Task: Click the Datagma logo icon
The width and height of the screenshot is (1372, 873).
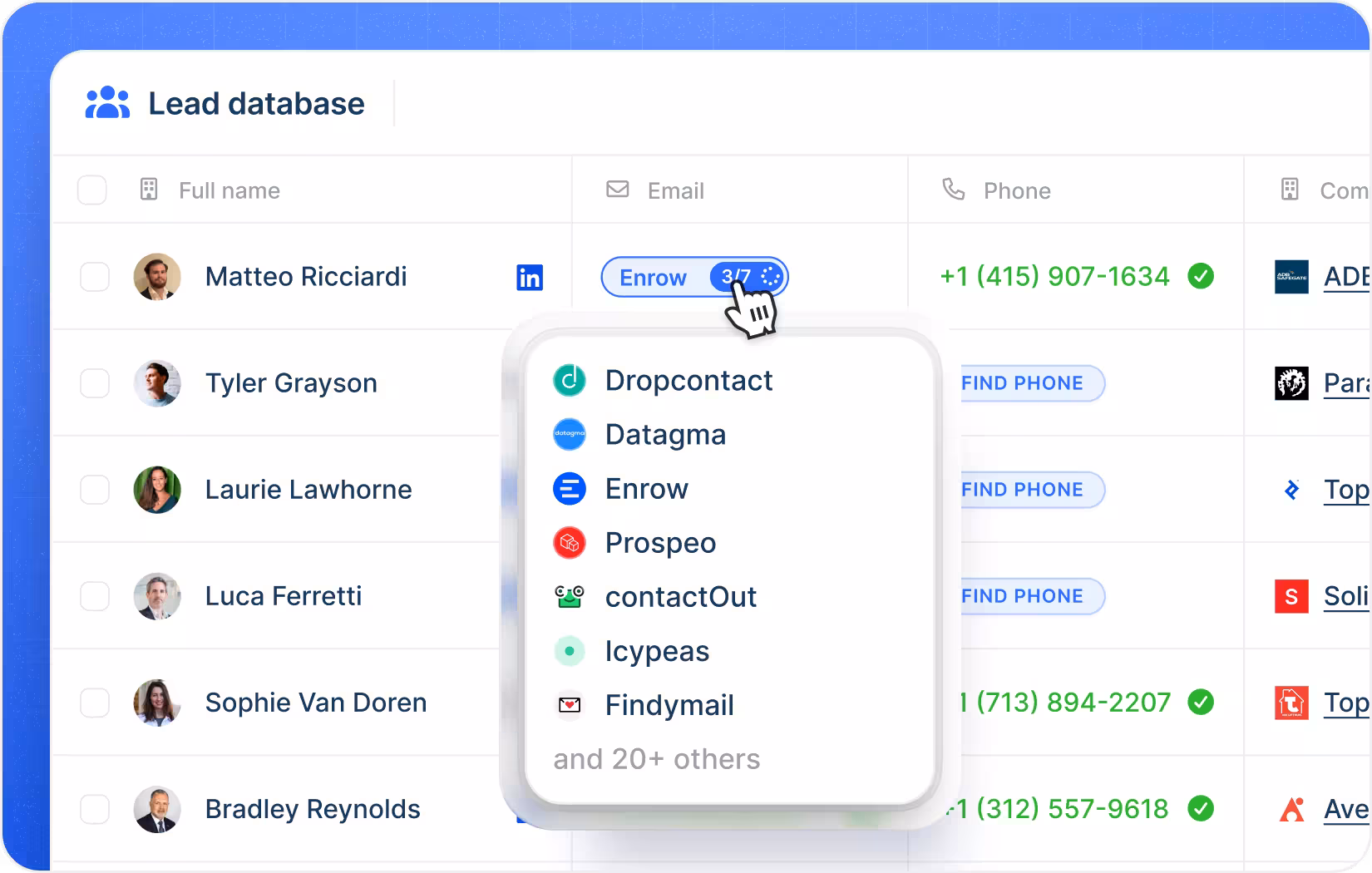Action: coord(570,435)
